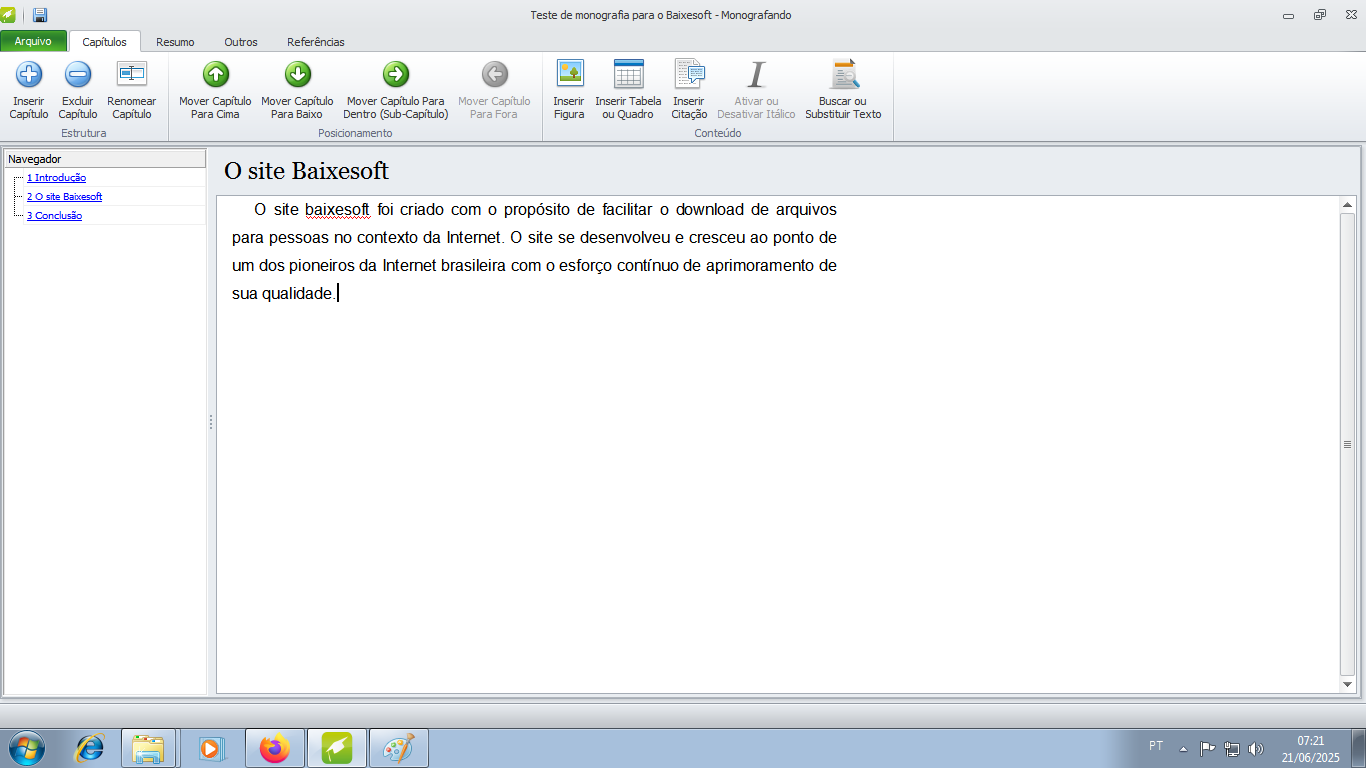Click the greyed Mover Capítulo Para Fora icon

point(495,74)
